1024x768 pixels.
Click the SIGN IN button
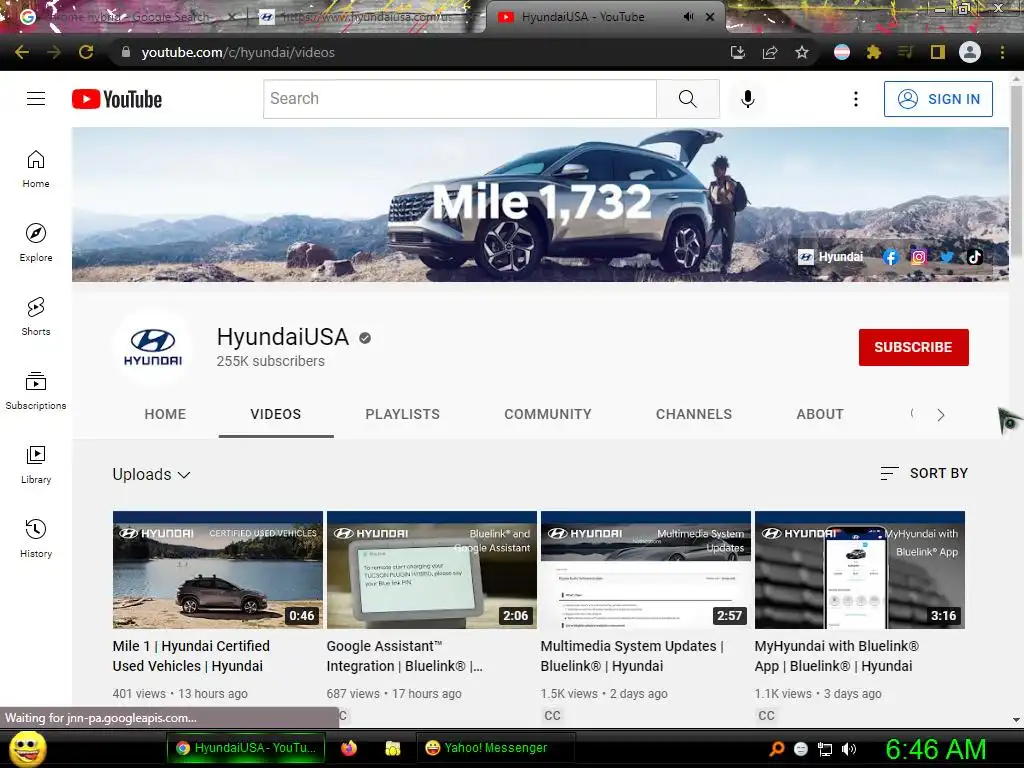[x=938, y=99]
